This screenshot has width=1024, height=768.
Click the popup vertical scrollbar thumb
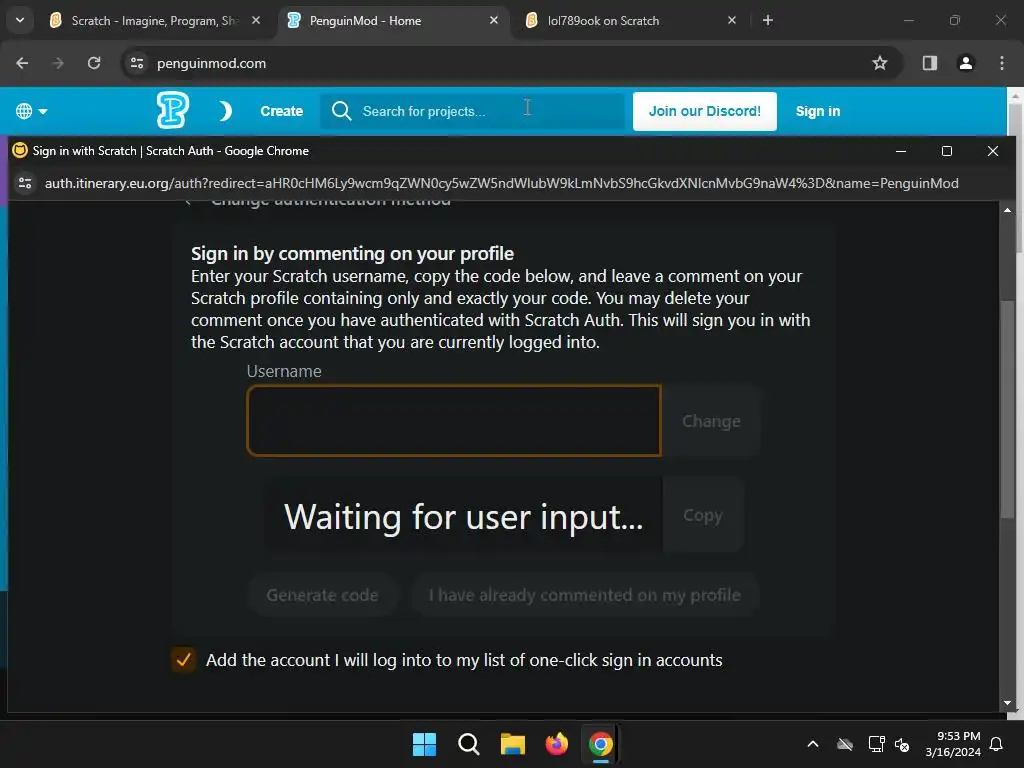(1007, 409)
